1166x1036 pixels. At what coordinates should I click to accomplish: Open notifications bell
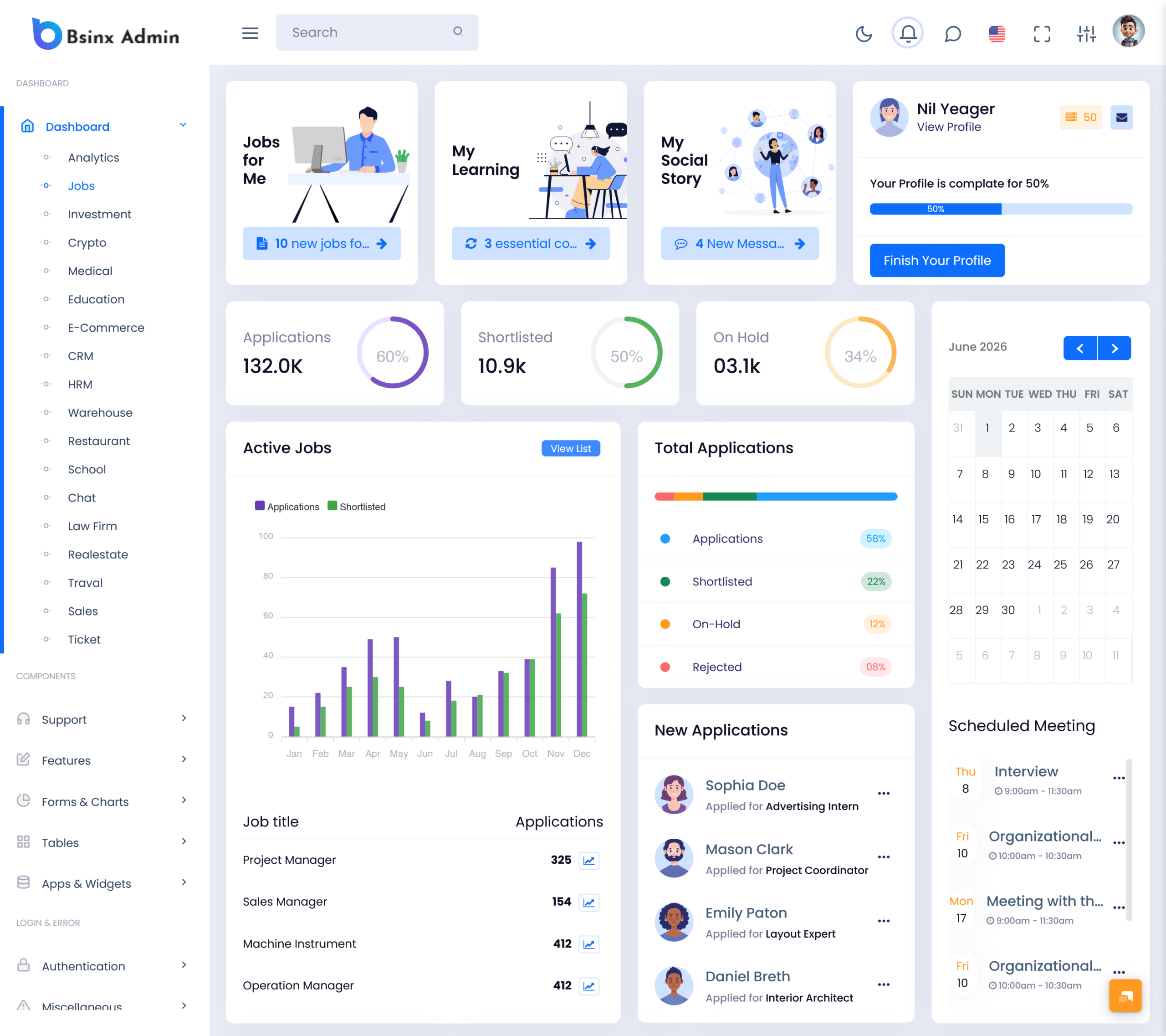tap(908, 34)
